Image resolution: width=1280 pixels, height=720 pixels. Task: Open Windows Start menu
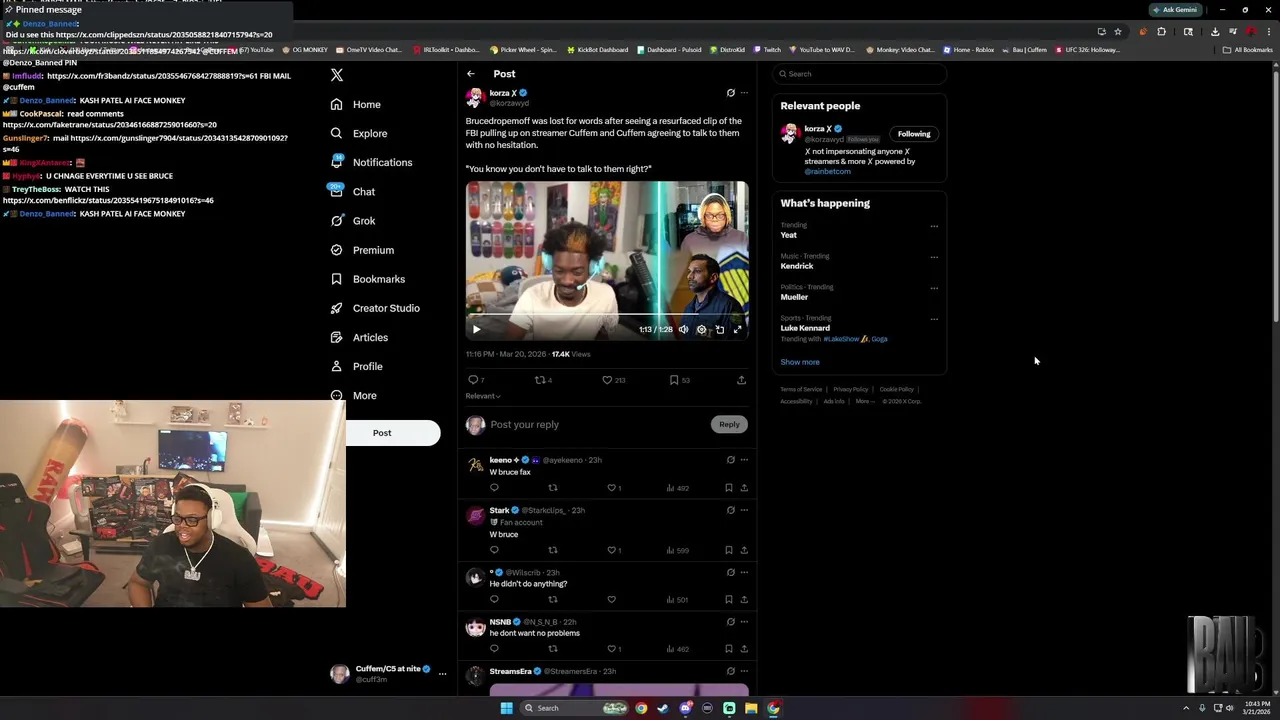click(506, 708)
